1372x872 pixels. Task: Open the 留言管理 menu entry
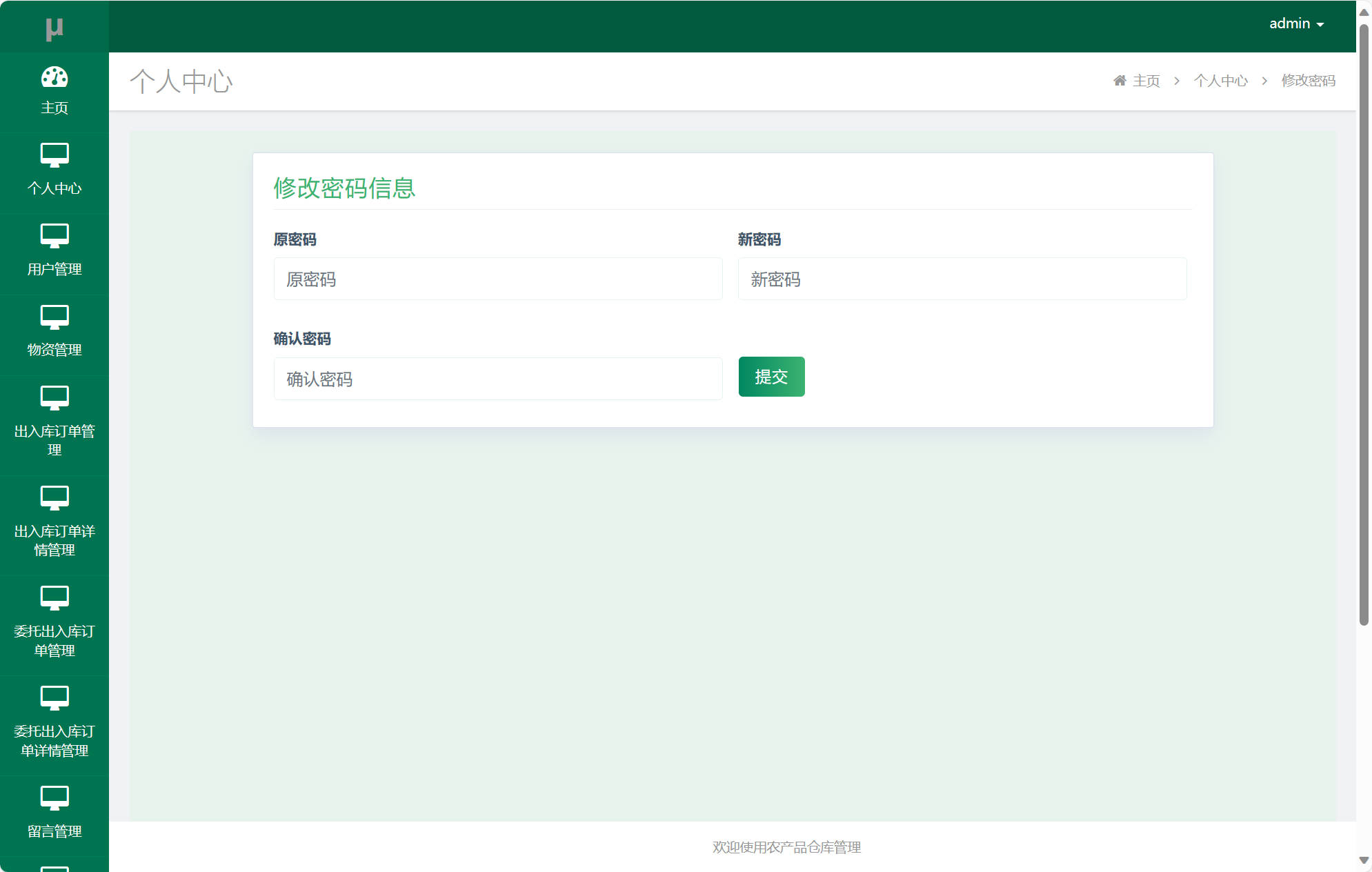[x=54, y=831]
